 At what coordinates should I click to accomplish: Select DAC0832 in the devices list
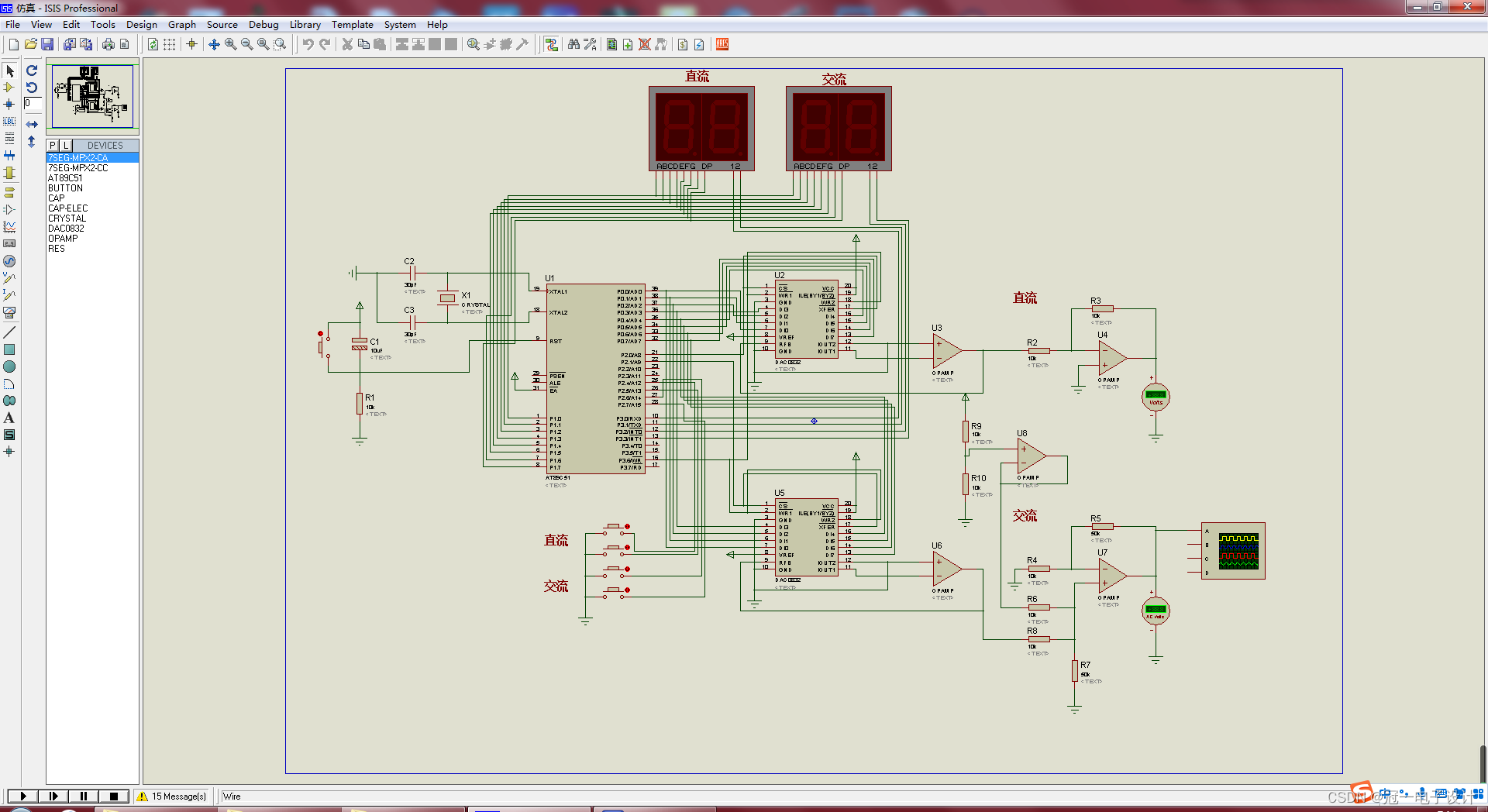tap(92, 229)
